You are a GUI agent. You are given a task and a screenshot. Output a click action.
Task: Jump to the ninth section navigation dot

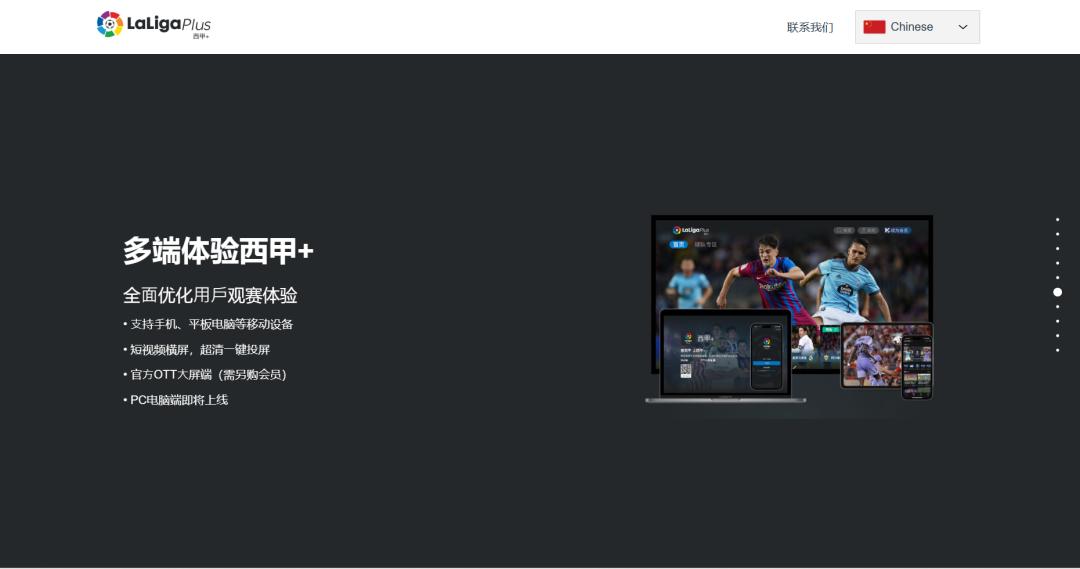[x=1057, y=335]
